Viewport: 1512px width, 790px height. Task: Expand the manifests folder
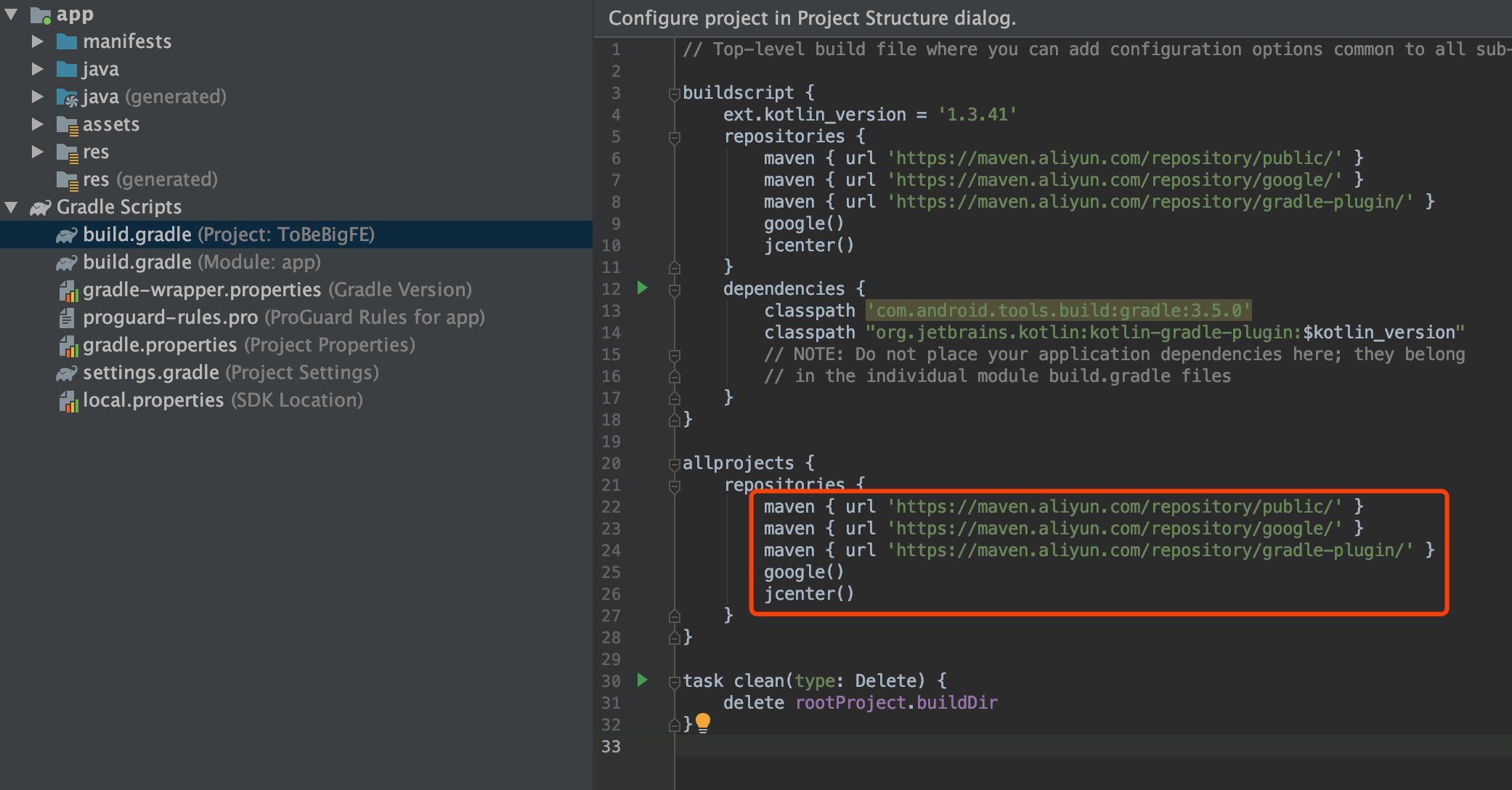point(37,41)
